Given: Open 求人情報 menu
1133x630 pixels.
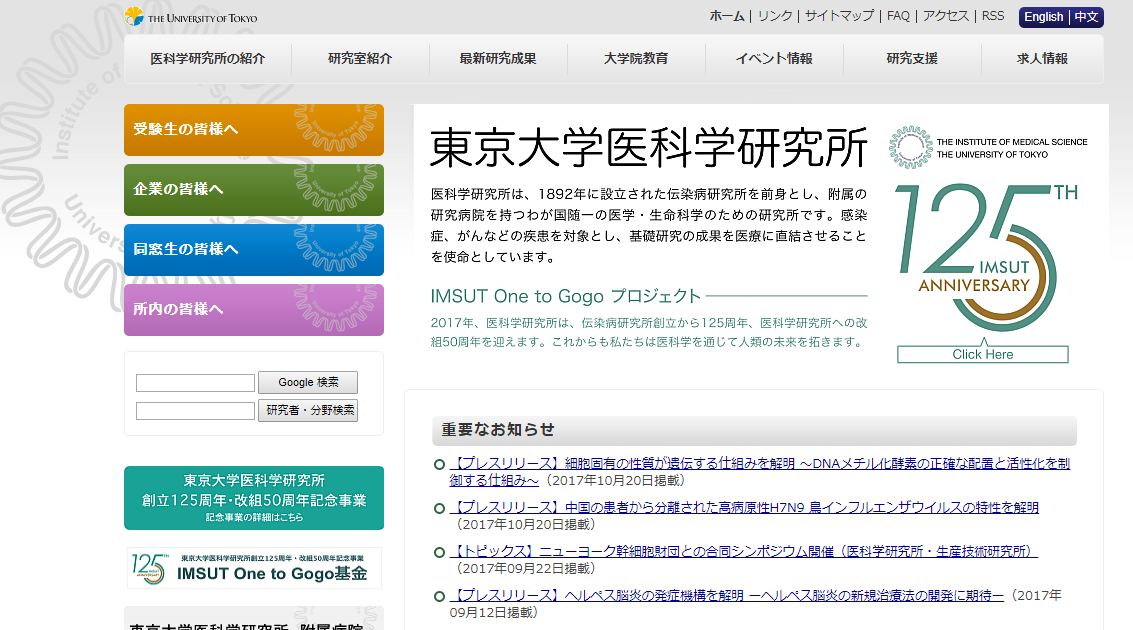Looking at the screenshot, I should click(x=1042, y=59).
